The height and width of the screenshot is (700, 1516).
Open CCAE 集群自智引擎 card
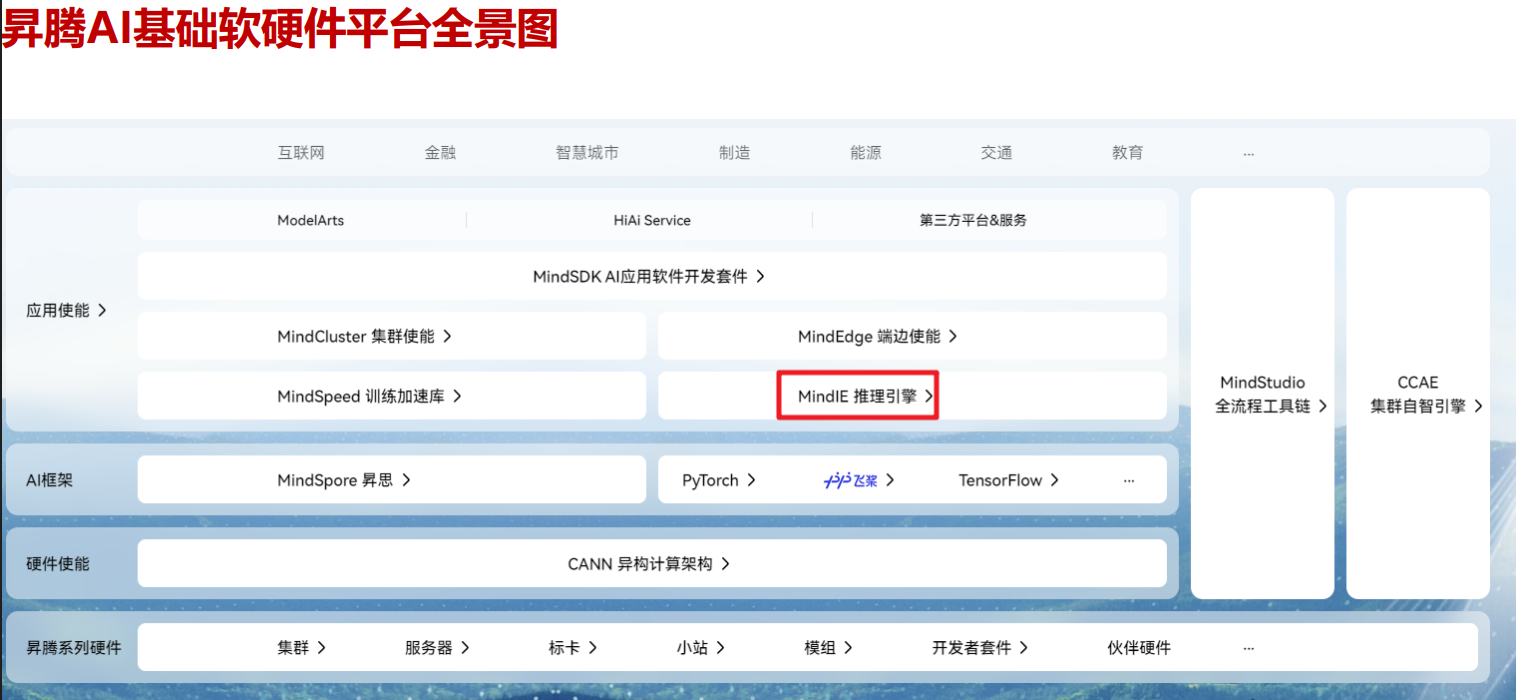pos(1418,394)
